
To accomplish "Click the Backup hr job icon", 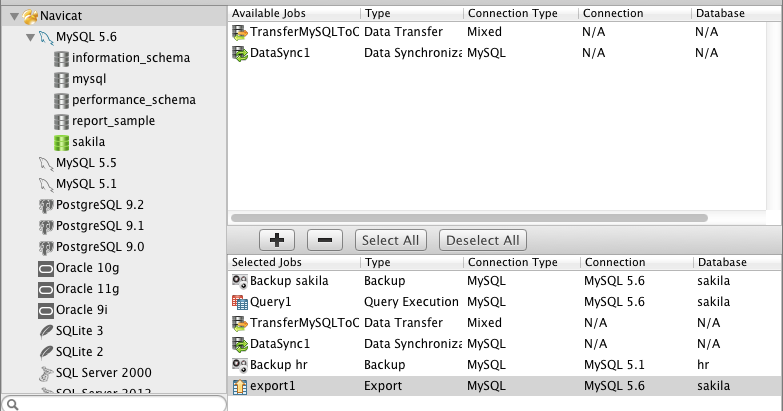I will point(240,365).
